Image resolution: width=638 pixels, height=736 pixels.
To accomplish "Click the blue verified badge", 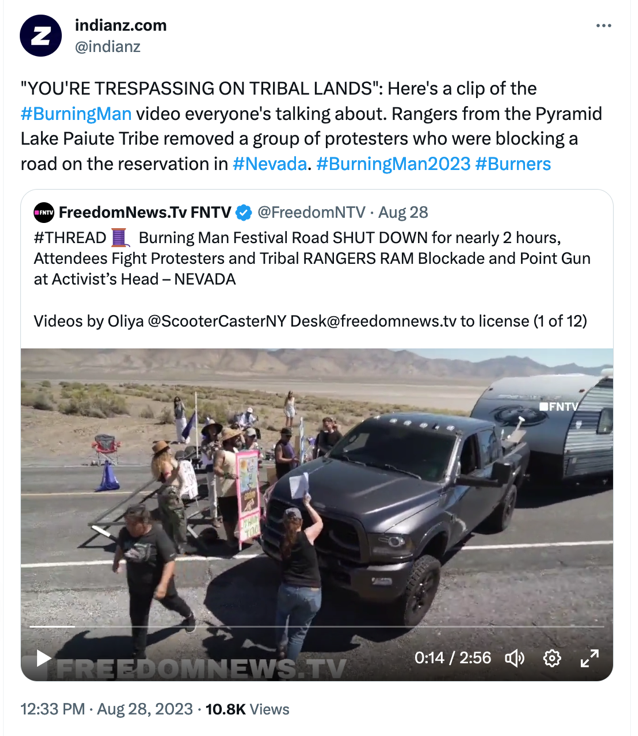I will [243, 213].
